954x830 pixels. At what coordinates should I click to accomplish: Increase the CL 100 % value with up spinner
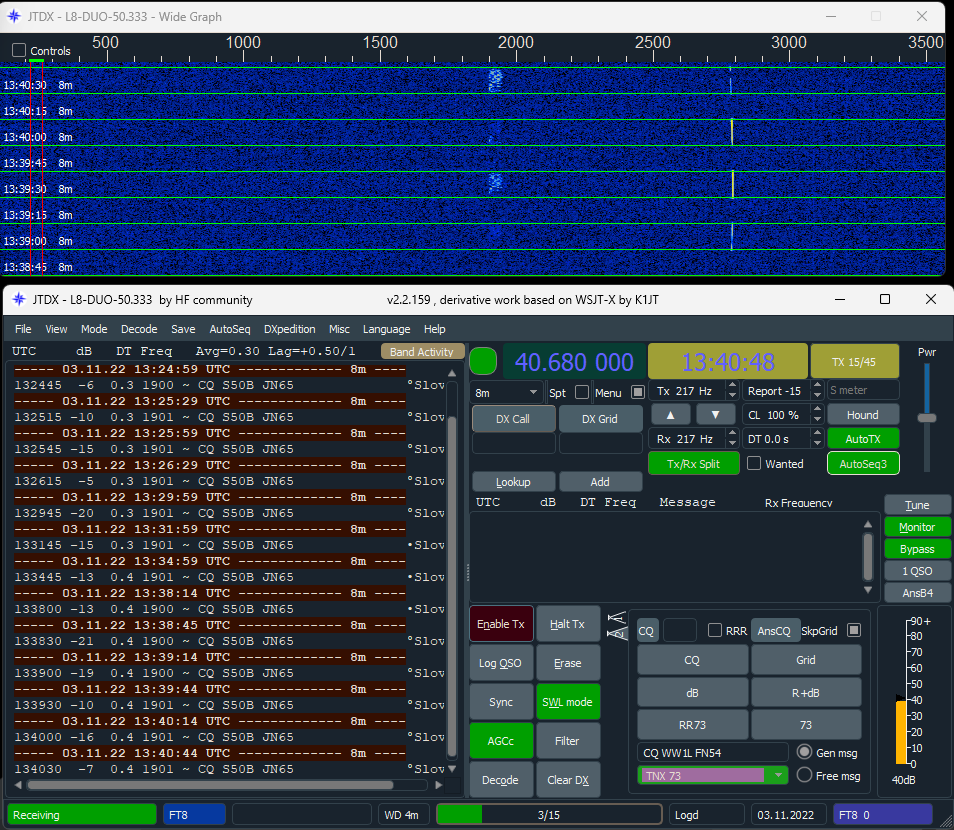(x=818, y=410)
